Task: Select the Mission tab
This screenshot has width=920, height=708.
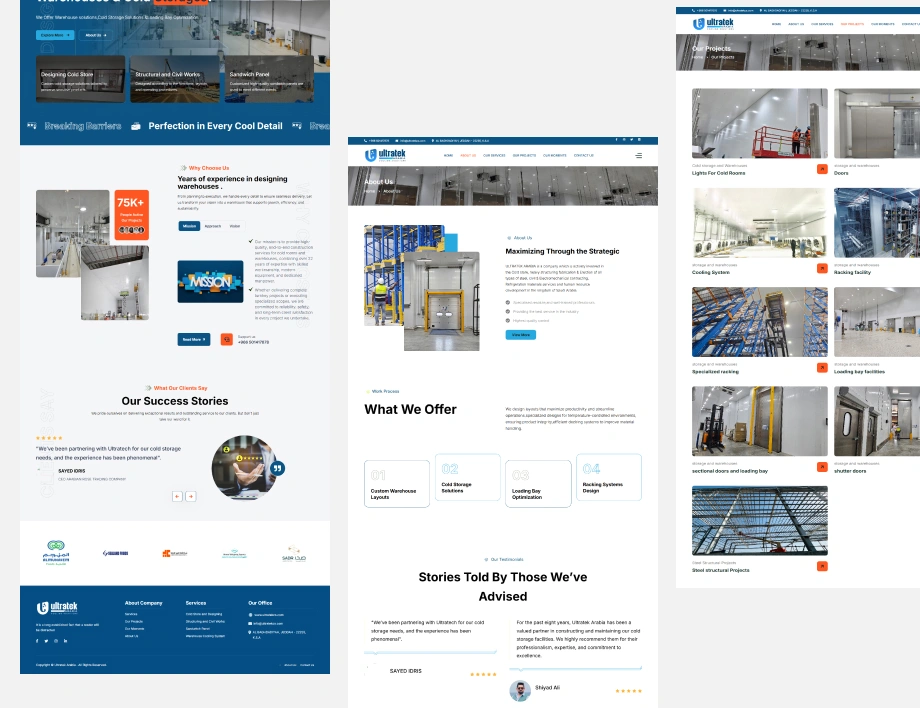Action: [189, 226]
